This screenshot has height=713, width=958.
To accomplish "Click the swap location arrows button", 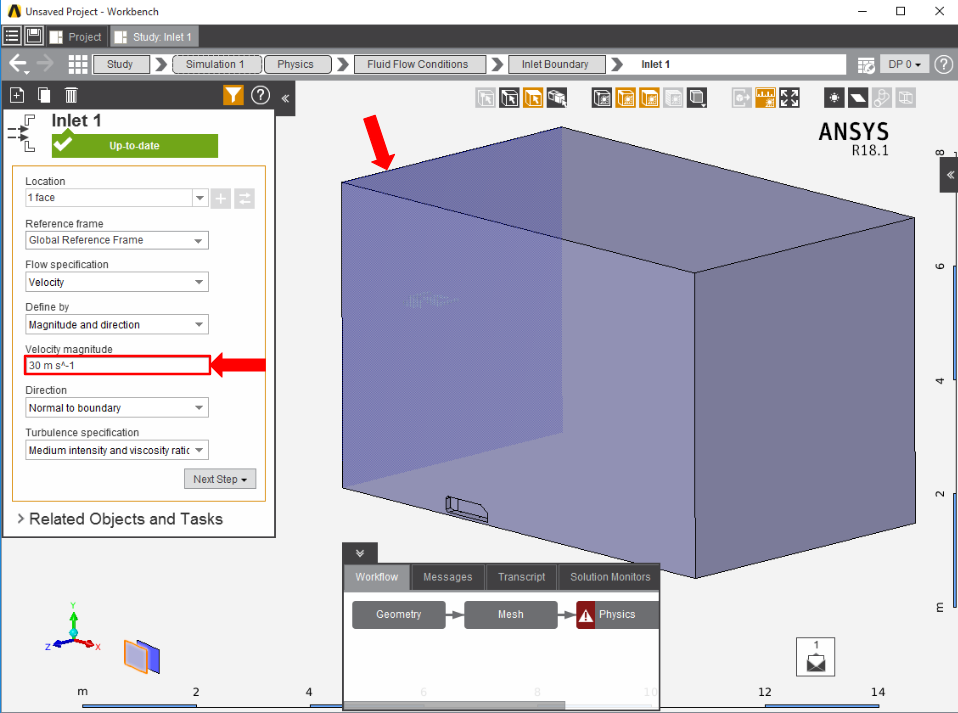I will (244, 198).
